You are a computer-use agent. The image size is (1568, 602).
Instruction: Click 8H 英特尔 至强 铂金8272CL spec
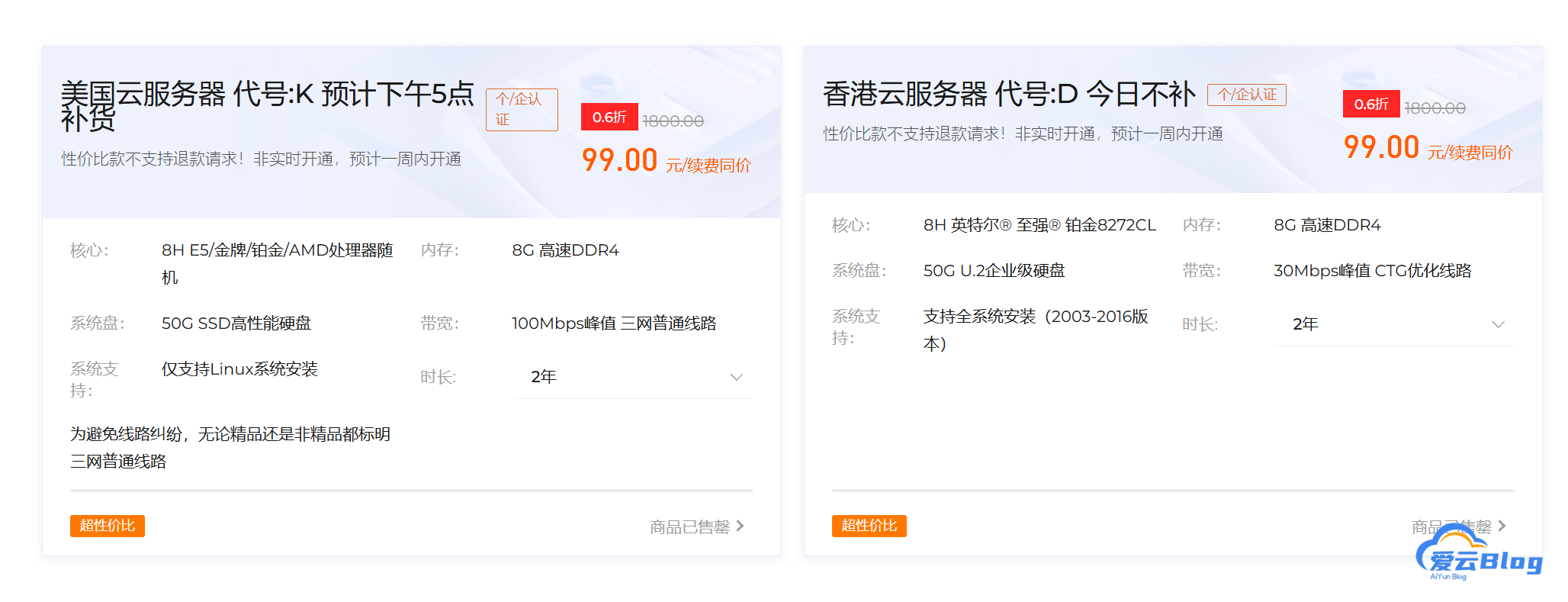tap(1039, 225)
